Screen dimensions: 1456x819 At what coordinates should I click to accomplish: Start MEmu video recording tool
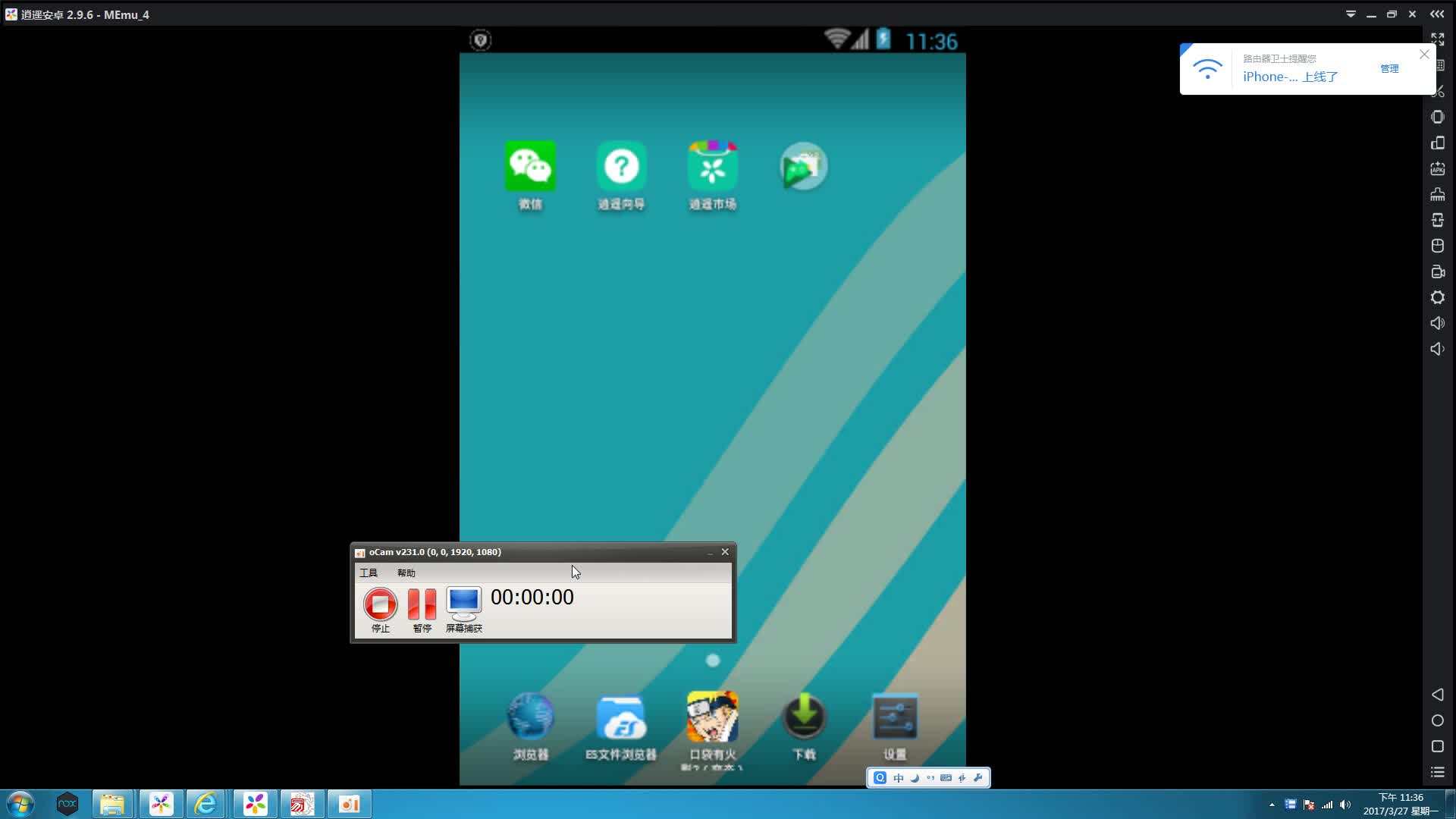tap(1437, 271)
